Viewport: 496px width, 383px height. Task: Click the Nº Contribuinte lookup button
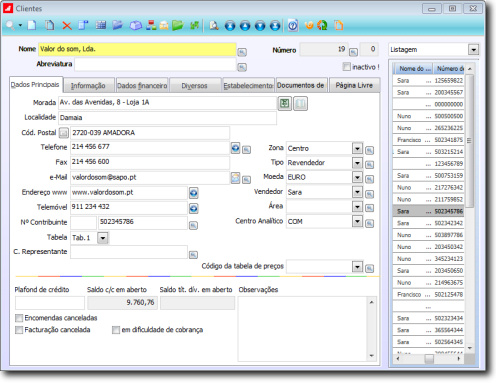[193, 226]
